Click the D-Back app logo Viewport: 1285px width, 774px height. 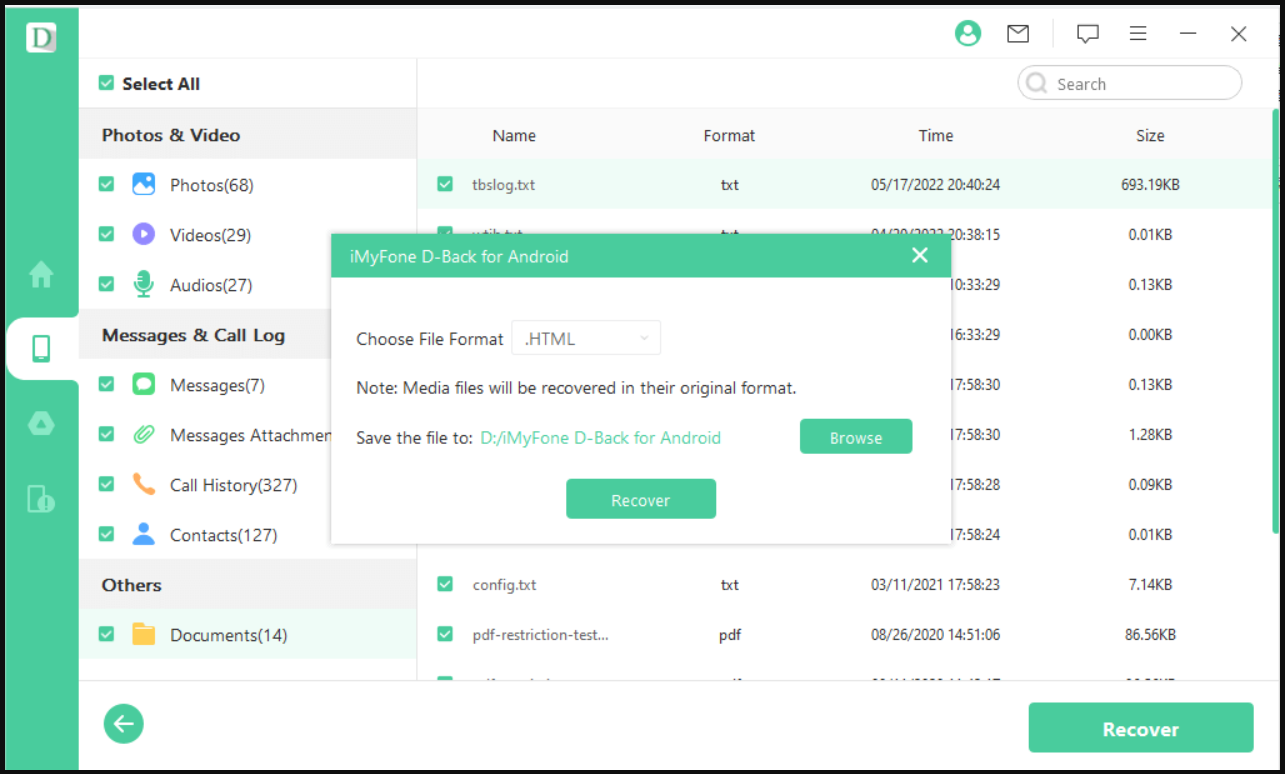click(41, 38)
